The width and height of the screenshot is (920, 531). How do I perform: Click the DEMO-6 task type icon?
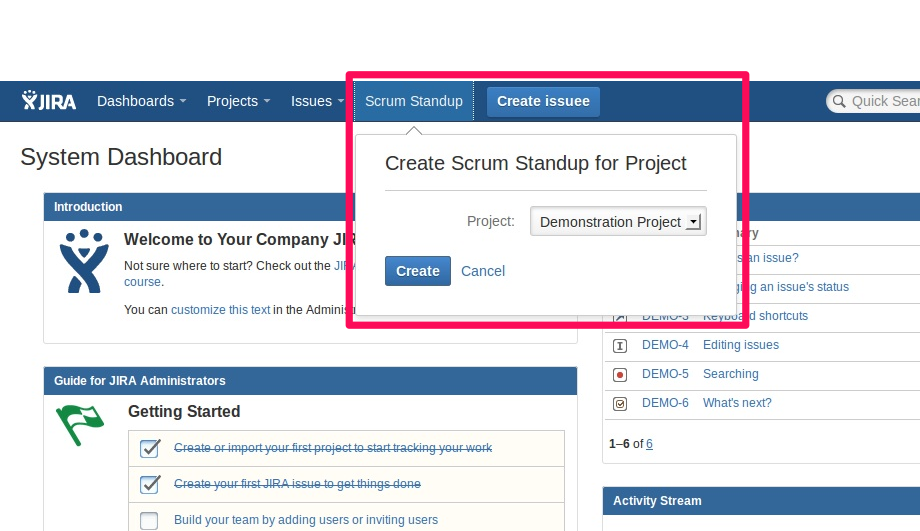pyautogui.click(x=620, y=404)
